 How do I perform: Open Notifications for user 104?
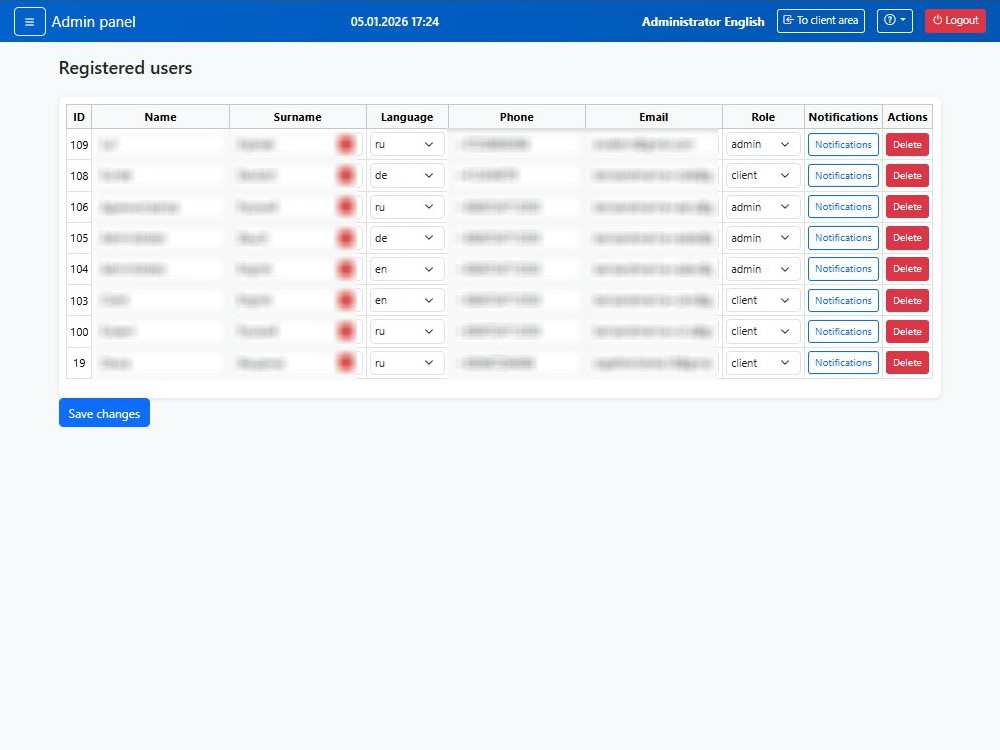point(843,268)
